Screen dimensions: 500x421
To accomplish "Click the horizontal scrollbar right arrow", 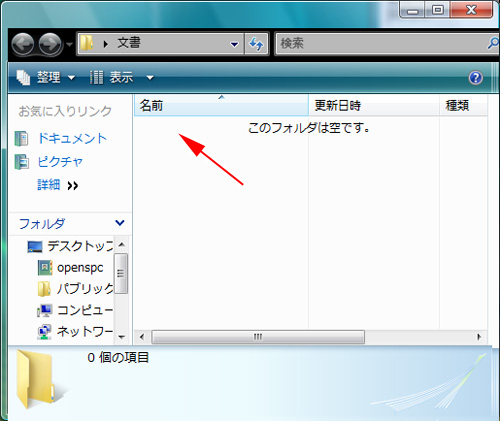I will pos(479,337).
